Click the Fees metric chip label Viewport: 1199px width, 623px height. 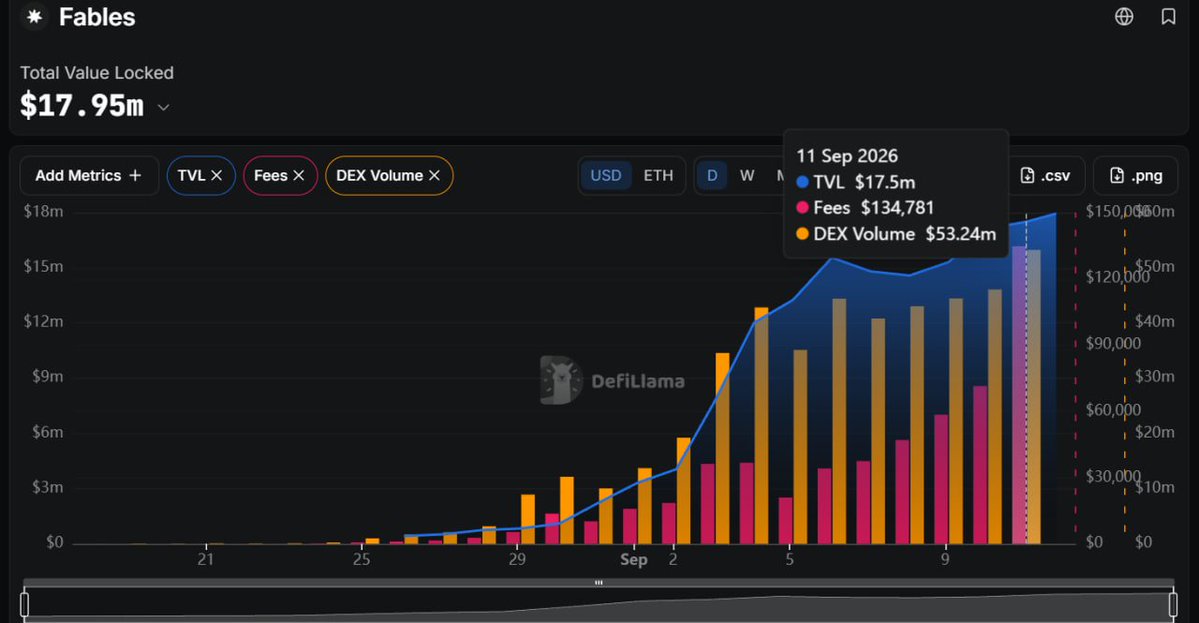pyautogui.click(x=271, y=176)
